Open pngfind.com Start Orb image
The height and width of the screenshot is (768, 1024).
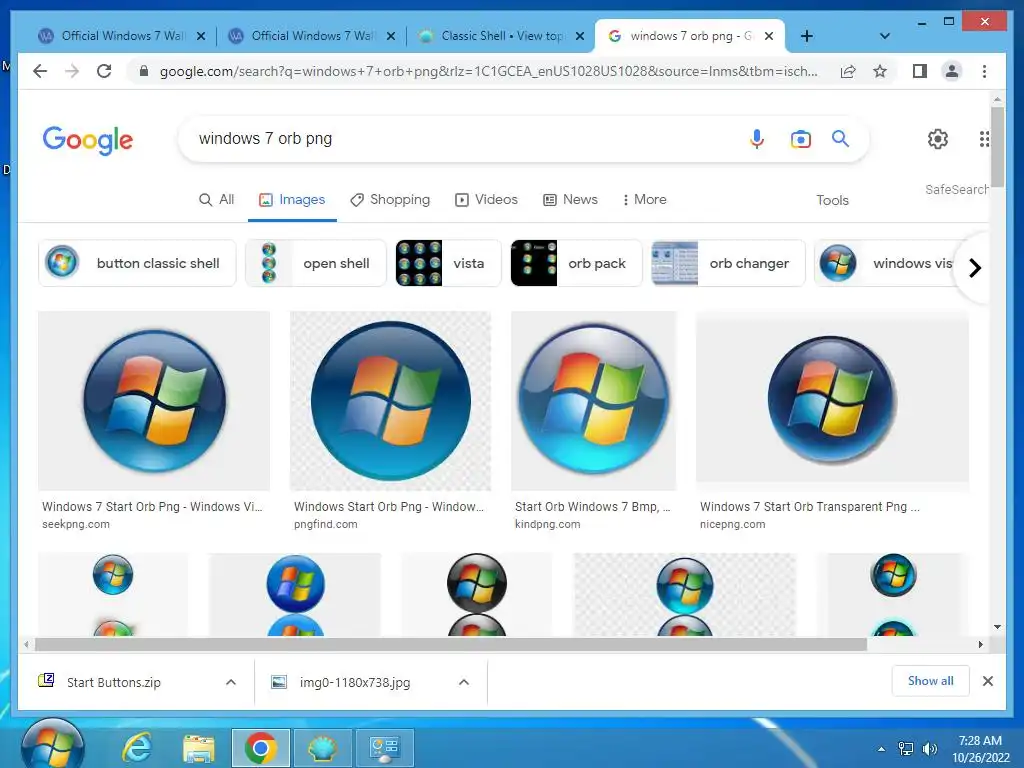[390, 400]
